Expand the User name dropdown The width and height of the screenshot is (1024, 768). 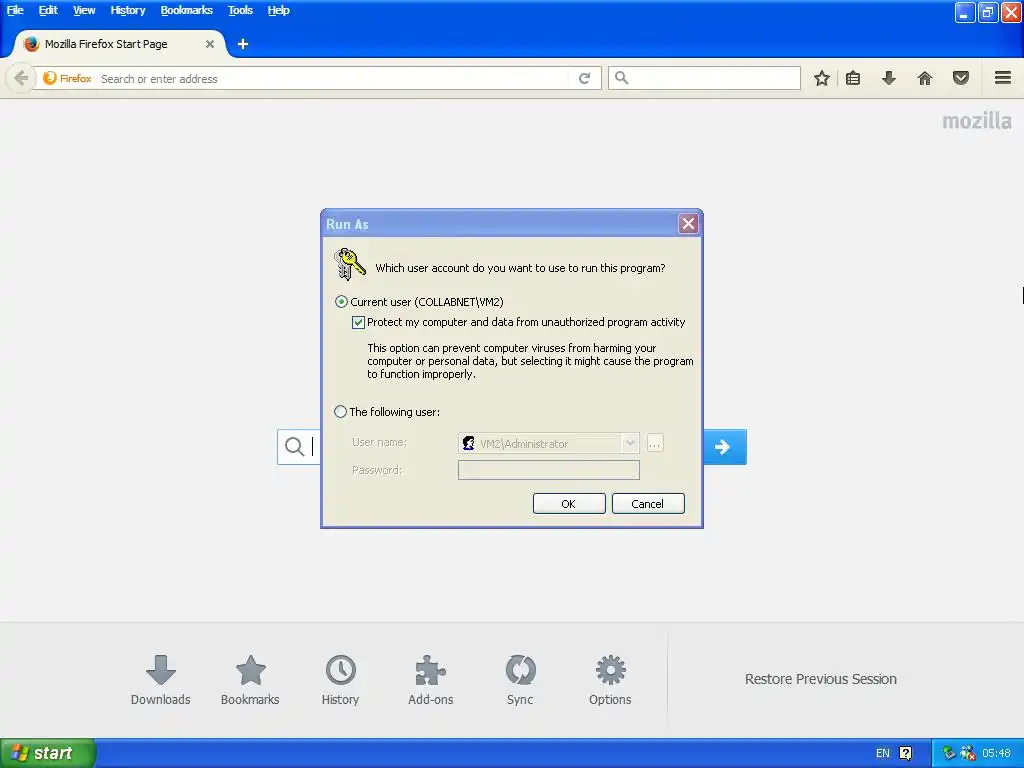(x=630, y=443)
